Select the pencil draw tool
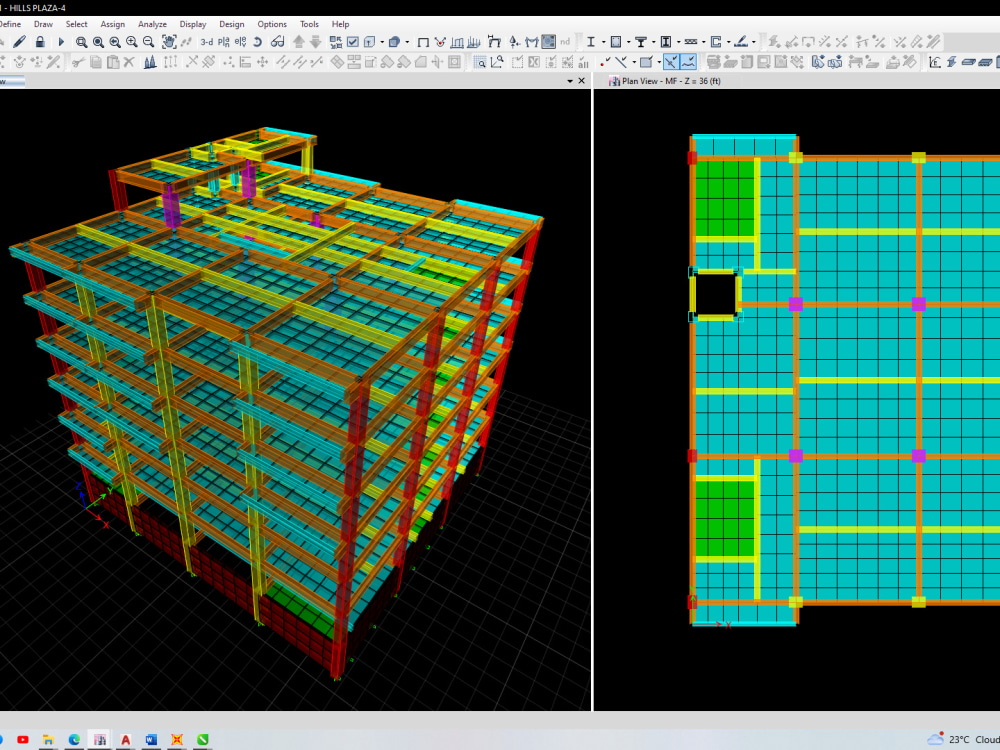The image size is (1000, 750). pyautogui.click(x=19, y=41)
